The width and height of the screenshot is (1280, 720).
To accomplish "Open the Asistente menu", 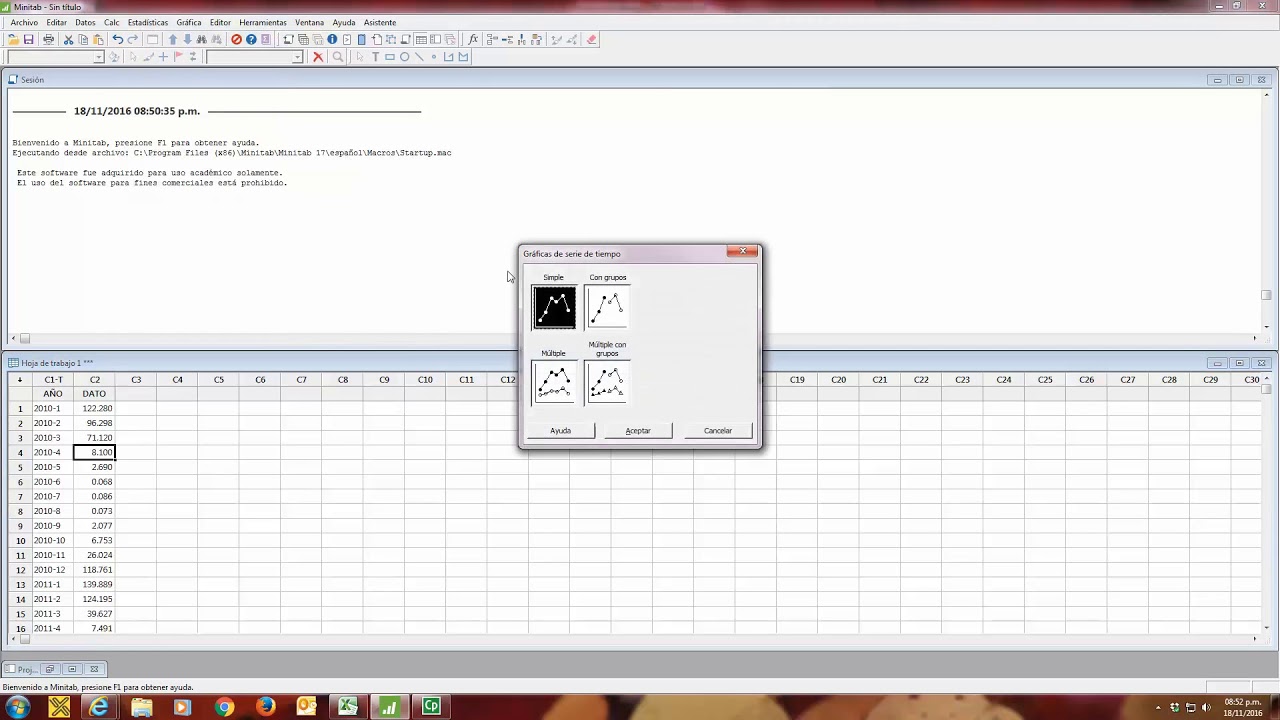I will coord(380,22).
